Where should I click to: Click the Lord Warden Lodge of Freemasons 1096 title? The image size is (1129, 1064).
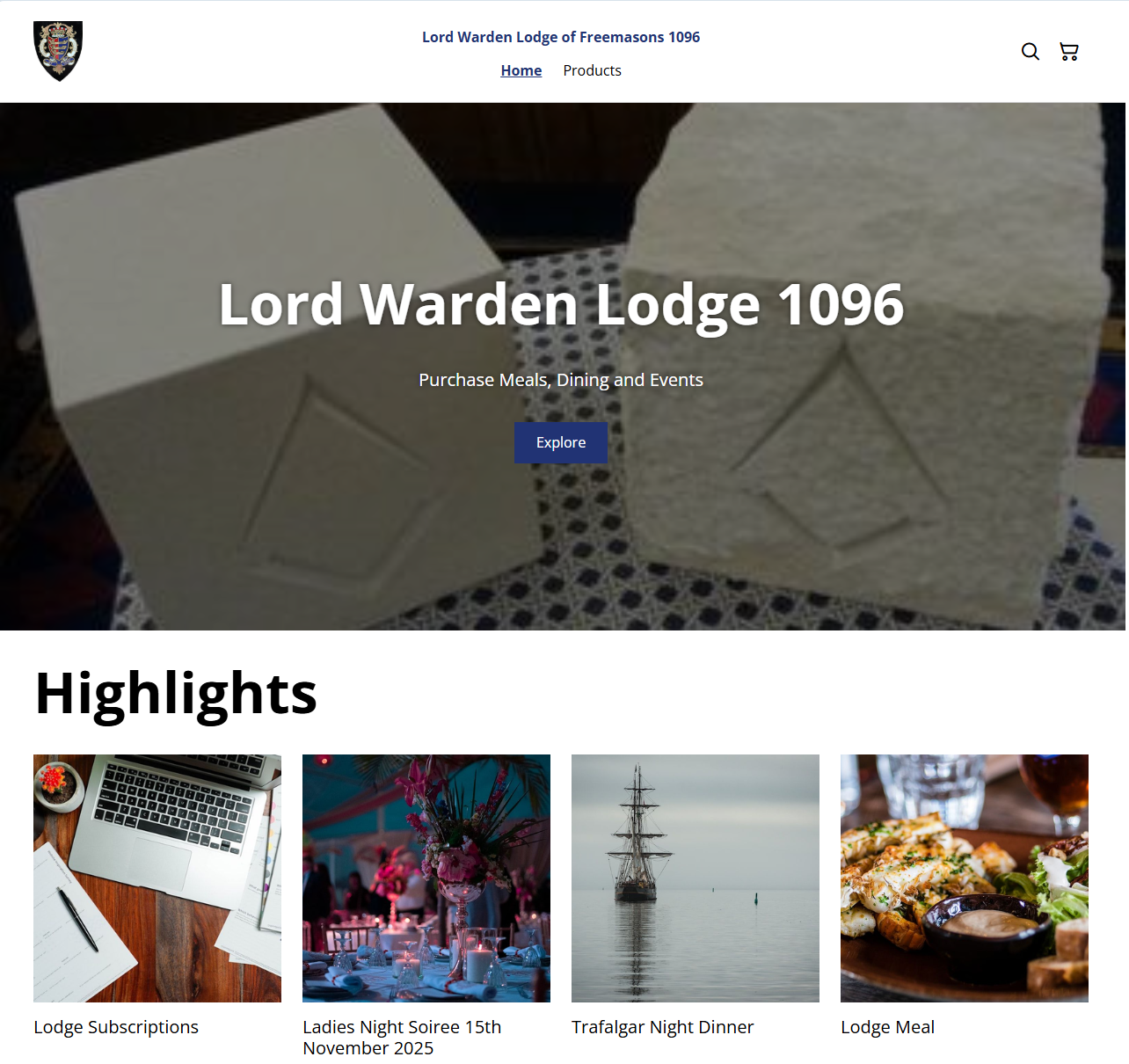tap(561, 37)
